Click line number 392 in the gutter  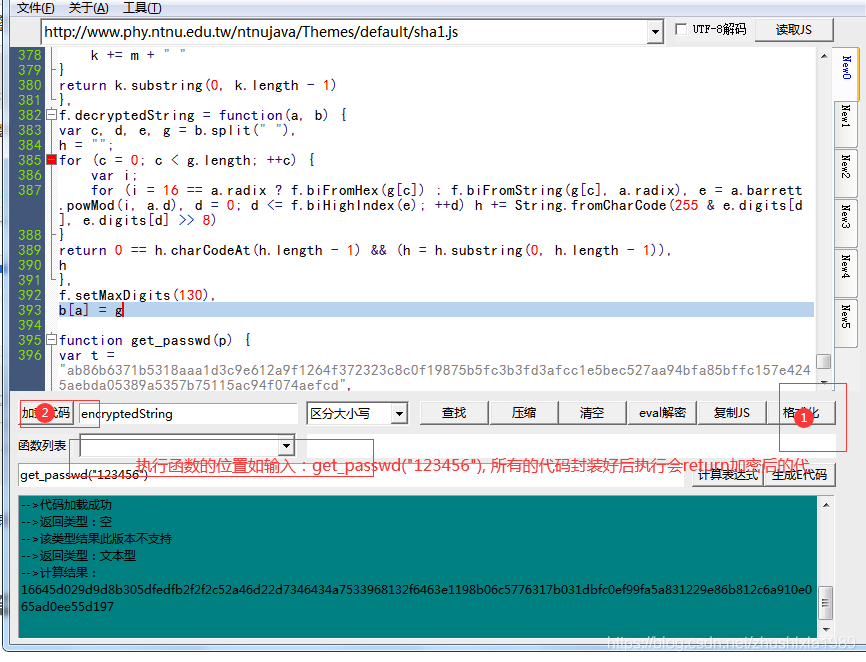30,295
